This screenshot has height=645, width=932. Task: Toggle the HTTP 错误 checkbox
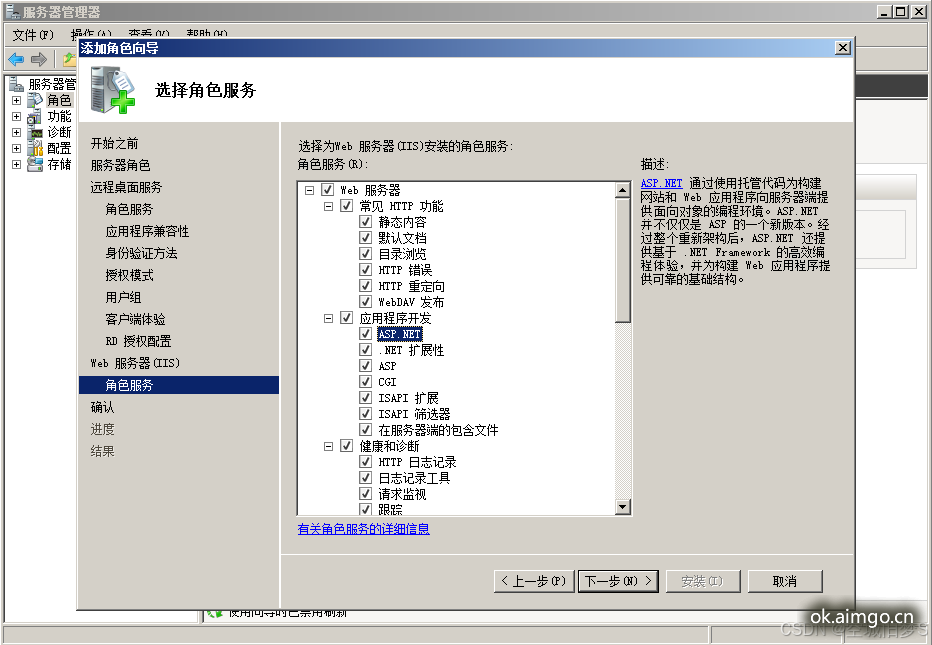point(366,270)
